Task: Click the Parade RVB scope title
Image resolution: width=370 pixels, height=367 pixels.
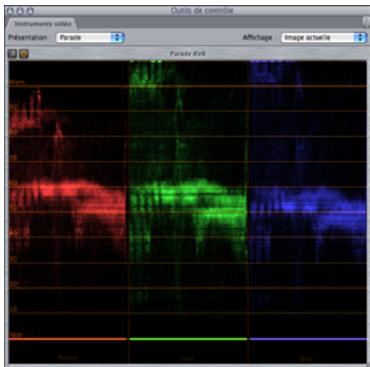Action: point(187,53)
